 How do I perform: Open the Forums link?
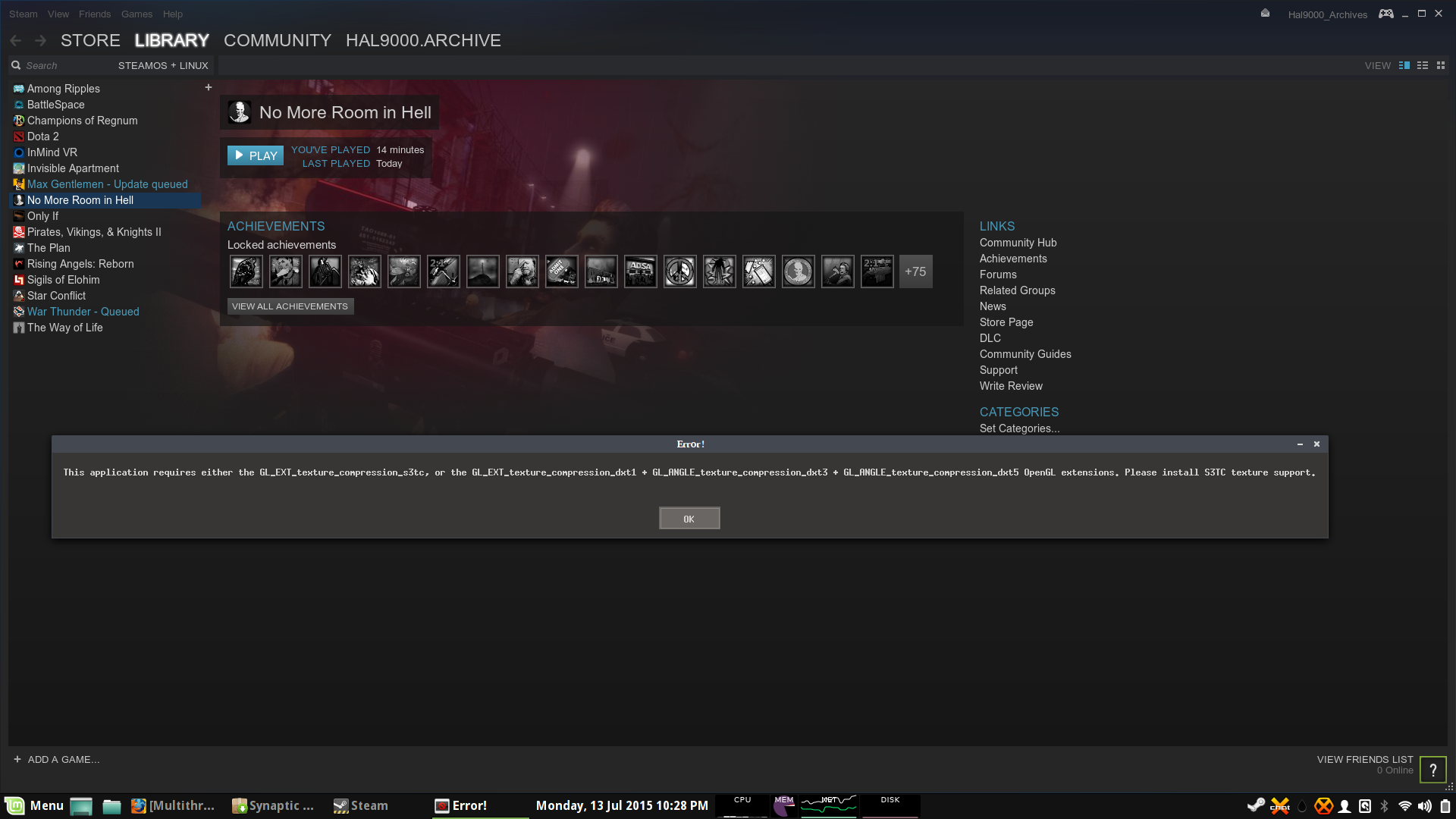[x=998, y=275]
